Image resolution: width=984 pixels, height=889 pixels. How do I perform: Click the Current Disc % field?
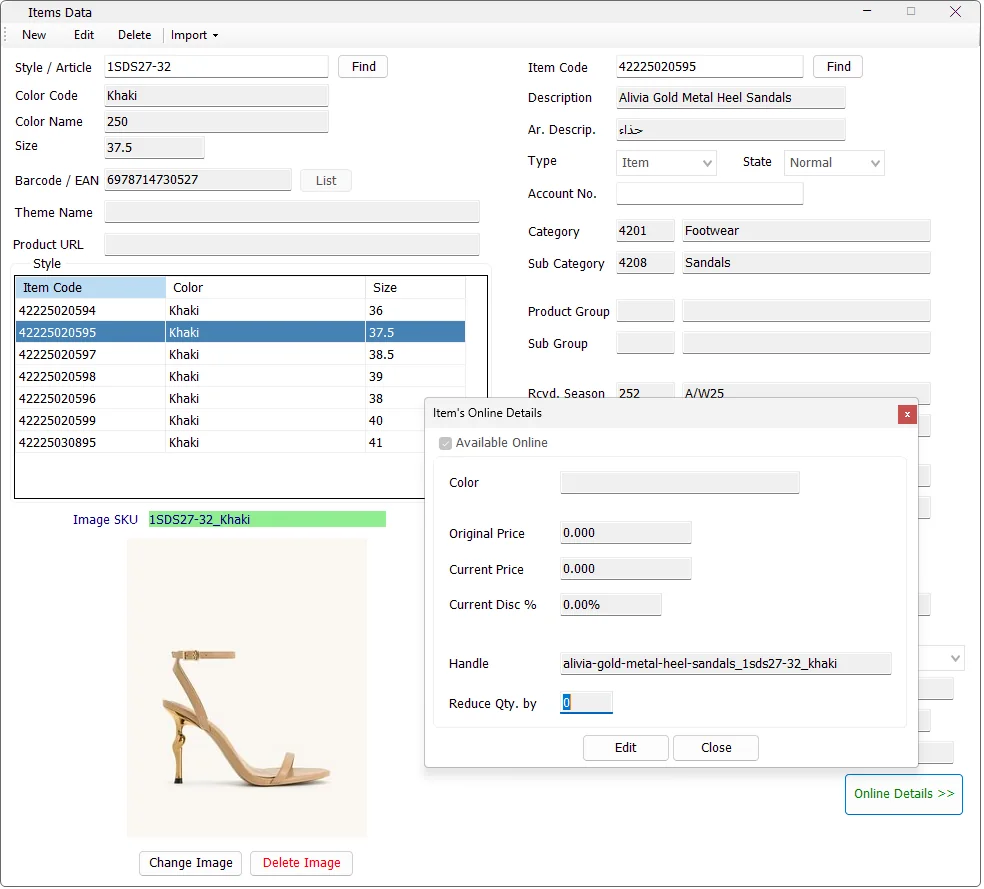point(611,605)
